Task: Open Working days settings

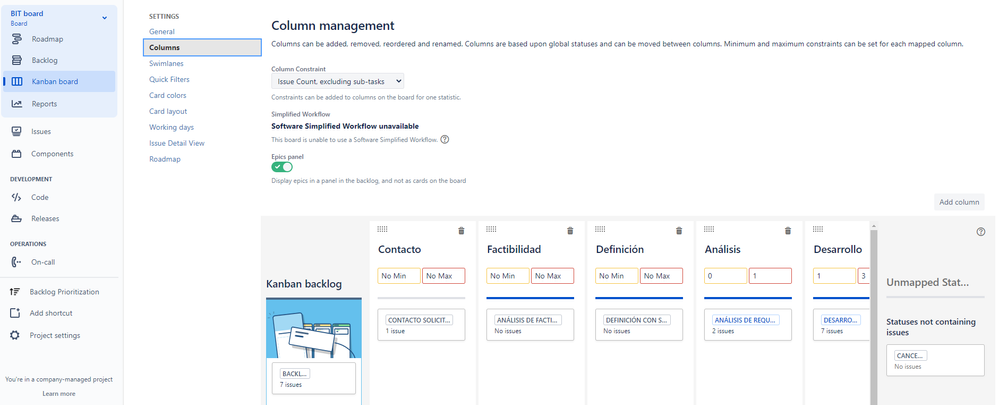Action: click(171, 127)
